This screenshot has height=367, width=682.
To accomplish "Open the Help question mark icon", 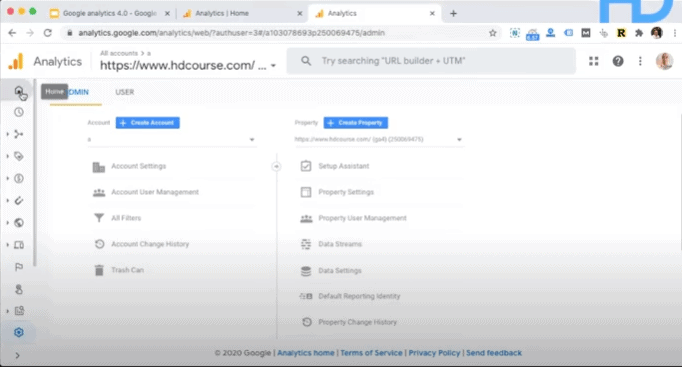I will pos(618,61).
